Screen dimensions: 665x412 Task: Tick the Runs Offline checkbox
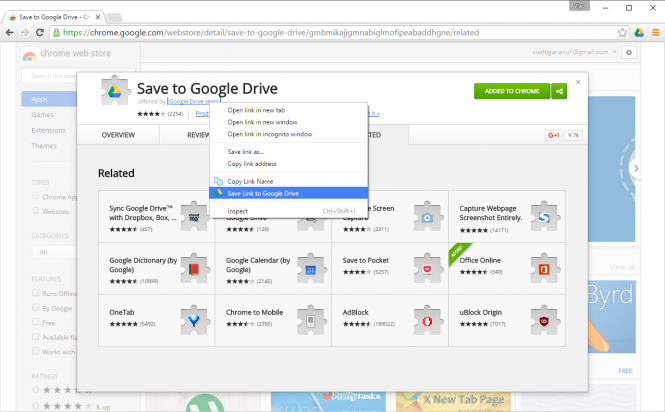[x=36, y=293]
